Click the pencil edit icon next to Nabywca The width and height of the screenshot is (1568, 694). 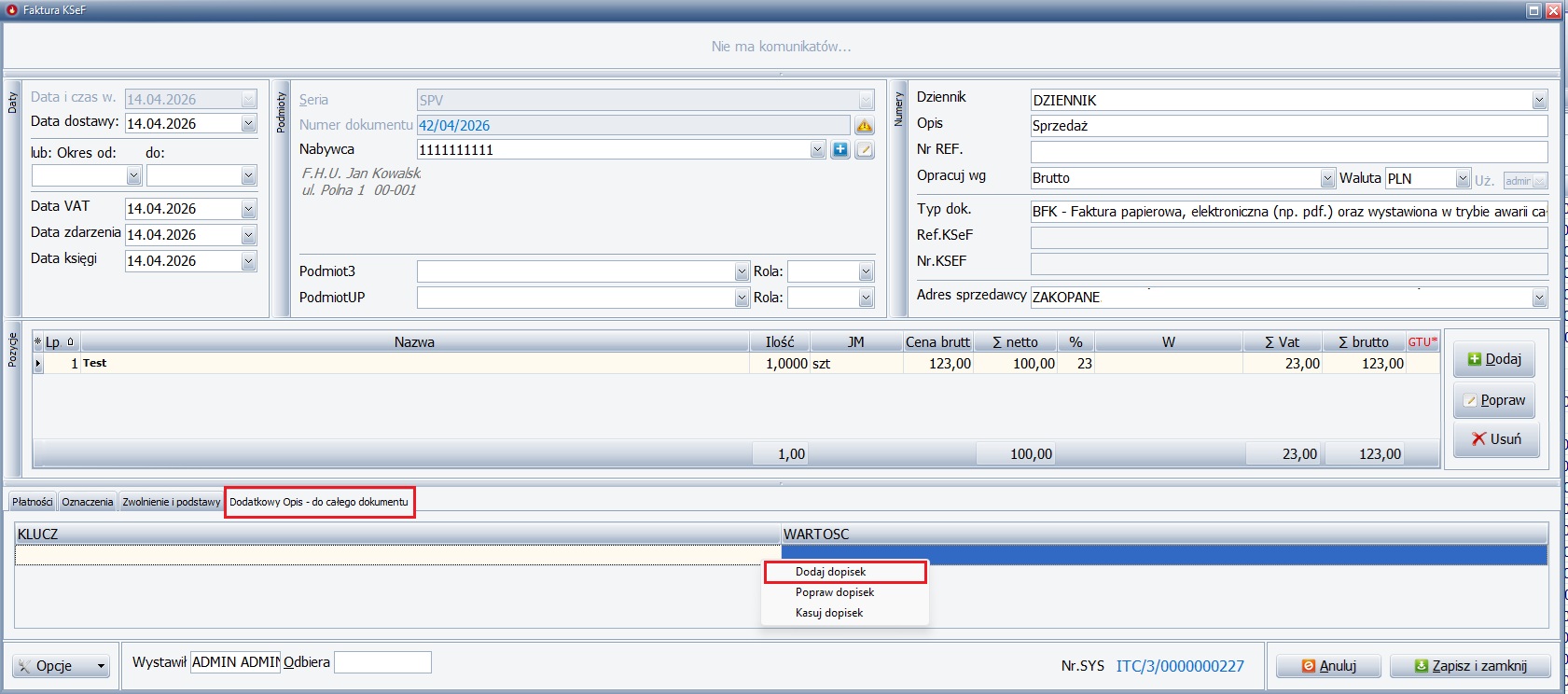click(865, 149)
